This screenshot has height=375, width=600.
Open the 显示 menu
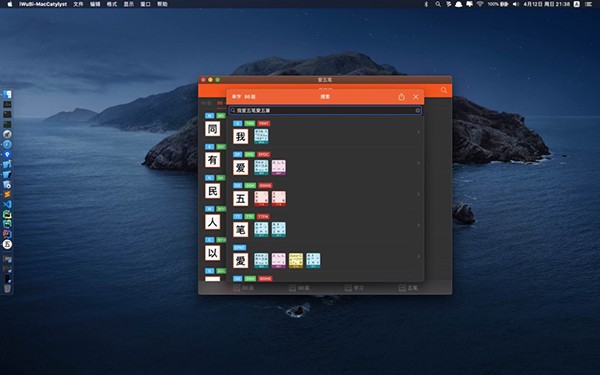click(x=129, y=4)
